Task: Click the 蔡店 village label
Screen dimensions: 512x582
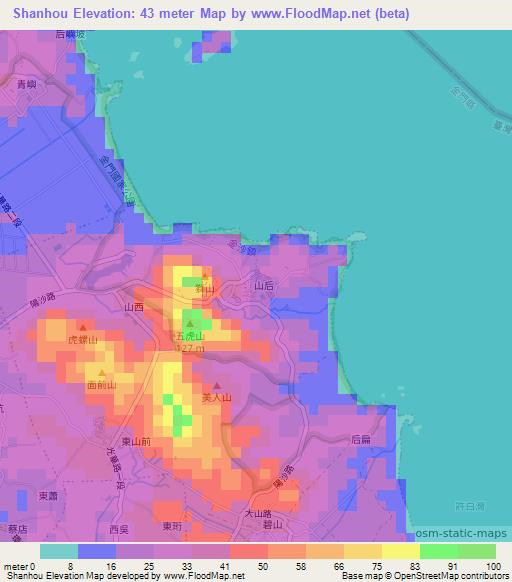Action: 17,529
